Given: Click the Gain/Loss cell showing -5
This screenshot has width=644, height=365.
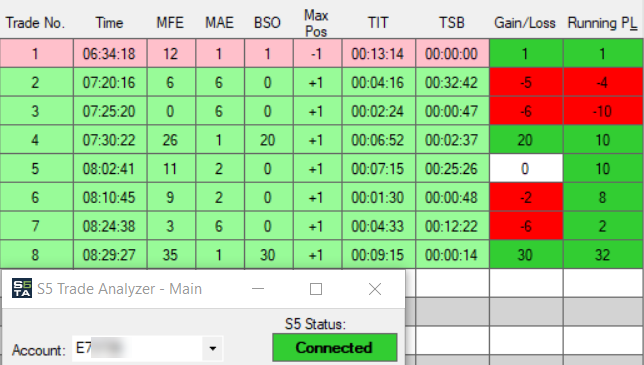Looking at the screenshot, I should [526, 83].
